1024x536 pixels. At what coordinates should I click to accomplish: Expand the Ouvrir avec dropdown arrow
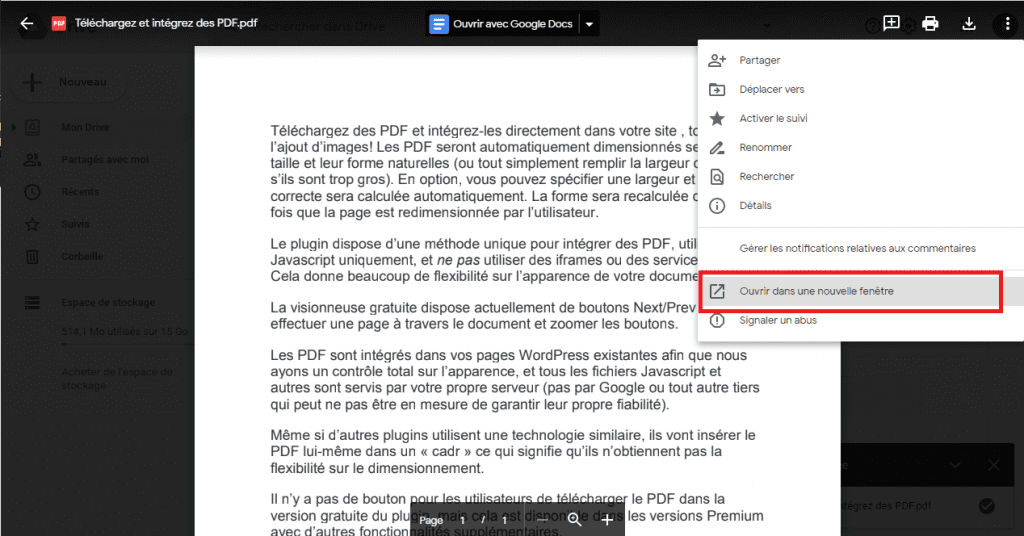coord(589,24)
